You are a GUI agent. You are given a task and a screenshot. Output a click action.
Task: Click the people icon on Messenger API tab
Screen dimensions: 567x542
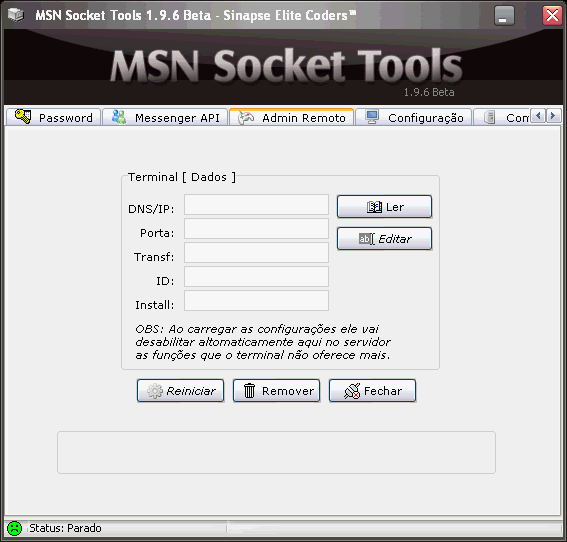coord(119,117)
